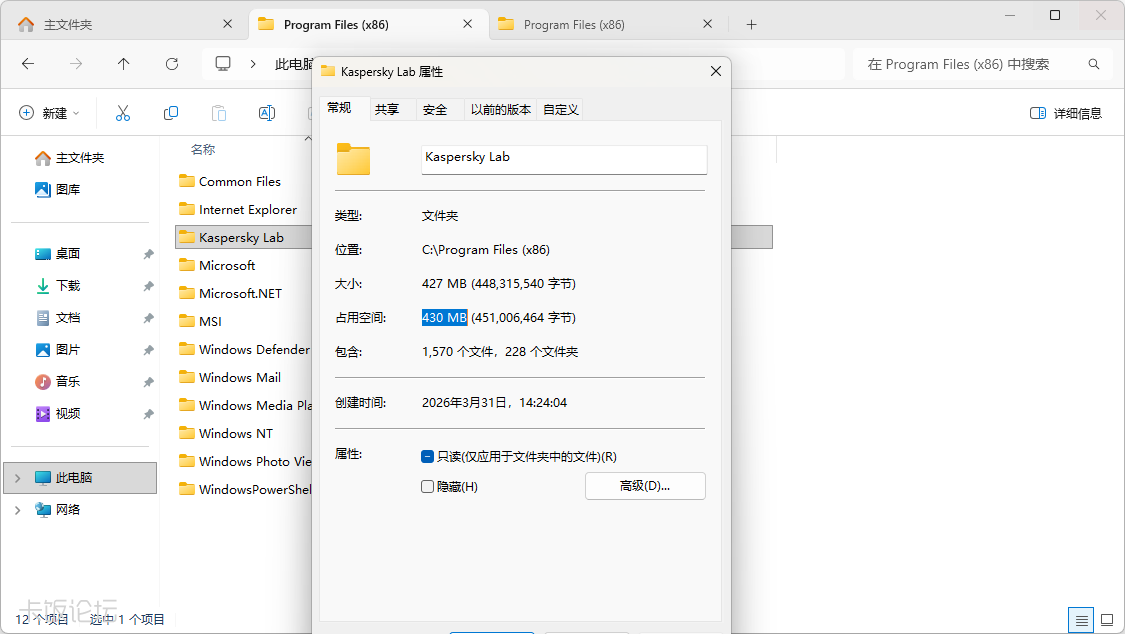Screen dimensions: 1125x634
Task: Open the 新建 dropdown menu
Action: click(x=49, y=113)
